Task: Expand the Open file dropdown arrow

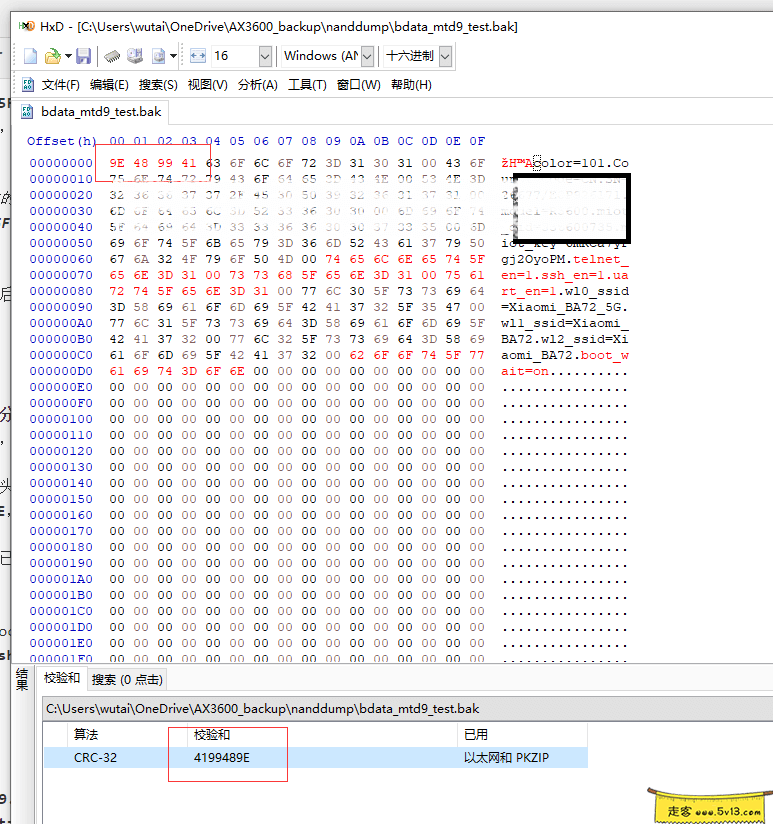Action: point(68,56)
